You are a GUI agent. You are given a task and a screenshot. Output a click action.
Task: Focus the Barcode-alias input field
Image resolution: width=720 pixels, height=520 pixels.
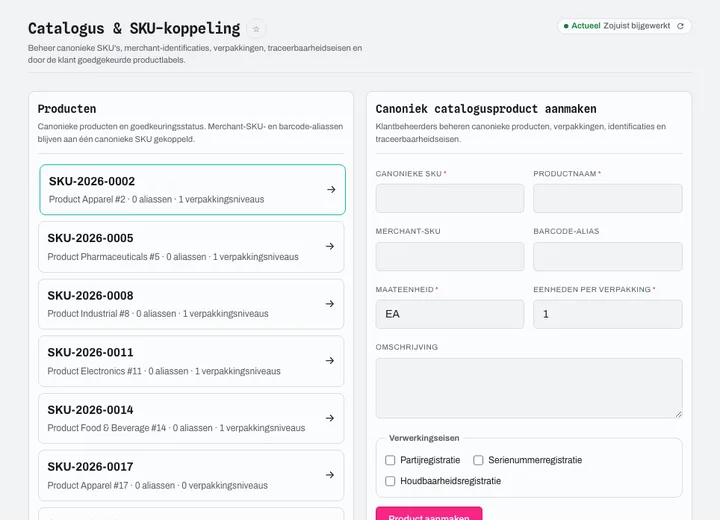pos(608,256)
